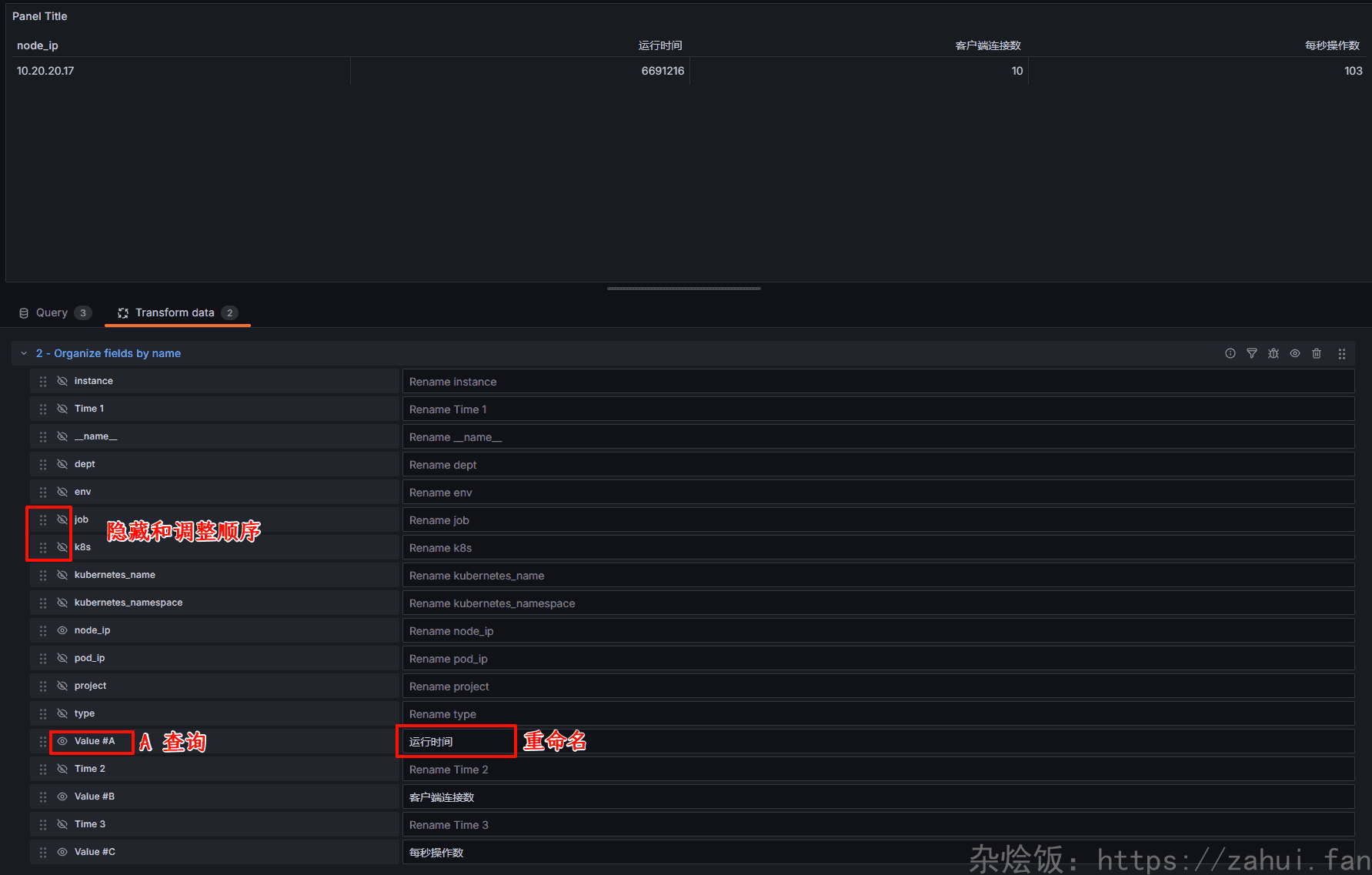Open debug for the Organize fields transformation
The height and width of the screenshot is (875, 1372).
pyautogui.click(x=1274, y=353)
